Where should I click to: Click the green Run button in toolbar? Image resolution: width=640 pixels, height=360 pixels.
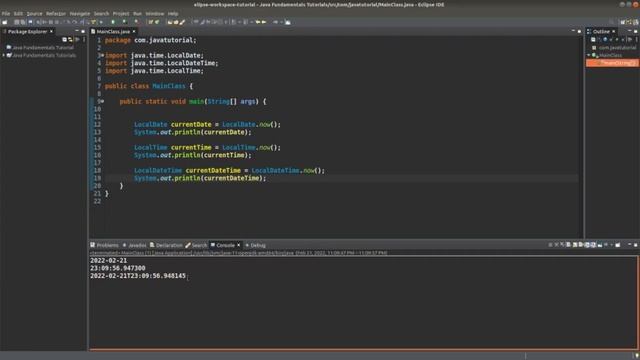click(113, 22)
